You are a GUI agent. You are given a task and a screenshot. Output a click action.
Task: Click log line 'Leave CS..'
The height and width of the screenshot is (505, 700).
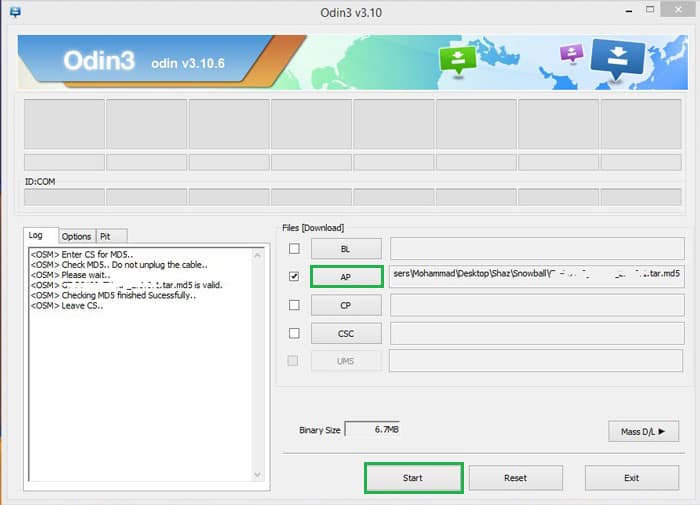click(67, 306)
